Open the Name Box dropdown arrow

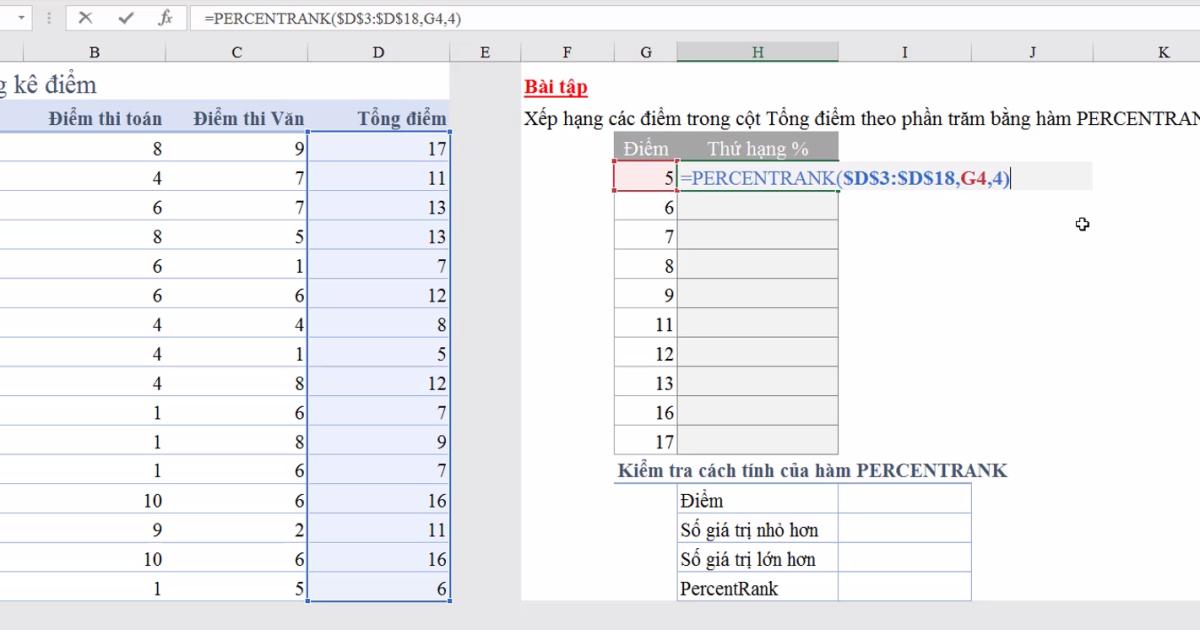[22, 16]
